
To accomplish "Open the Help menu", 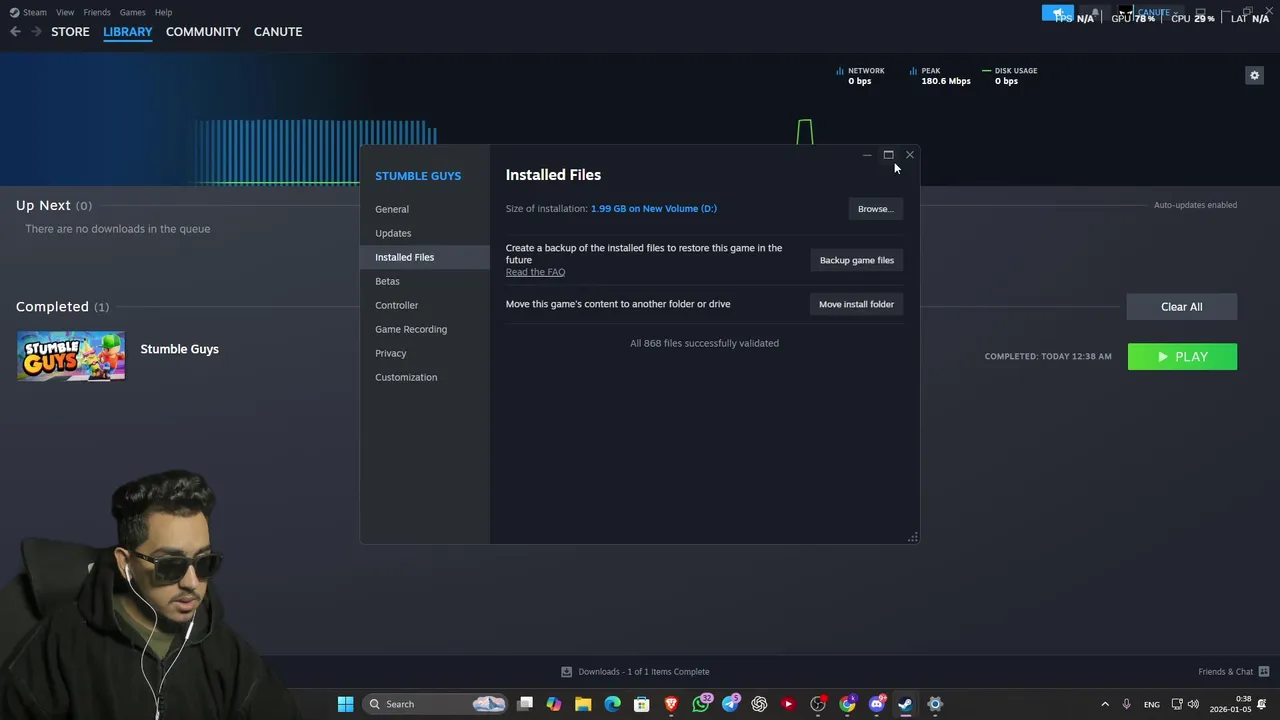I will tap(163, 12).
